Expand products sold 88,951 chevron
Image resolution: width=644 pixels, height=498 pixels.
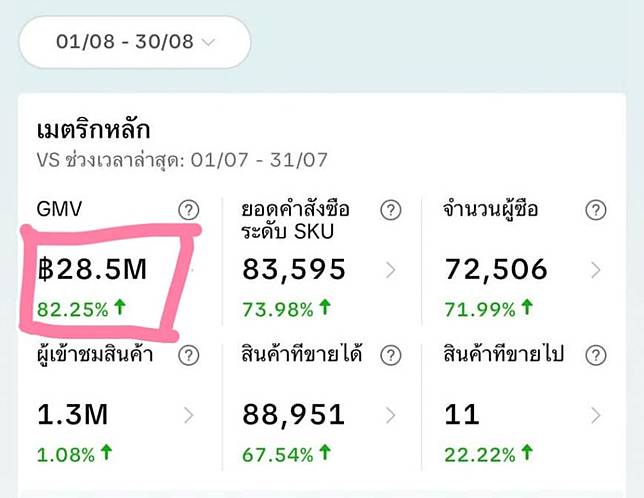(x=391, y=415)
